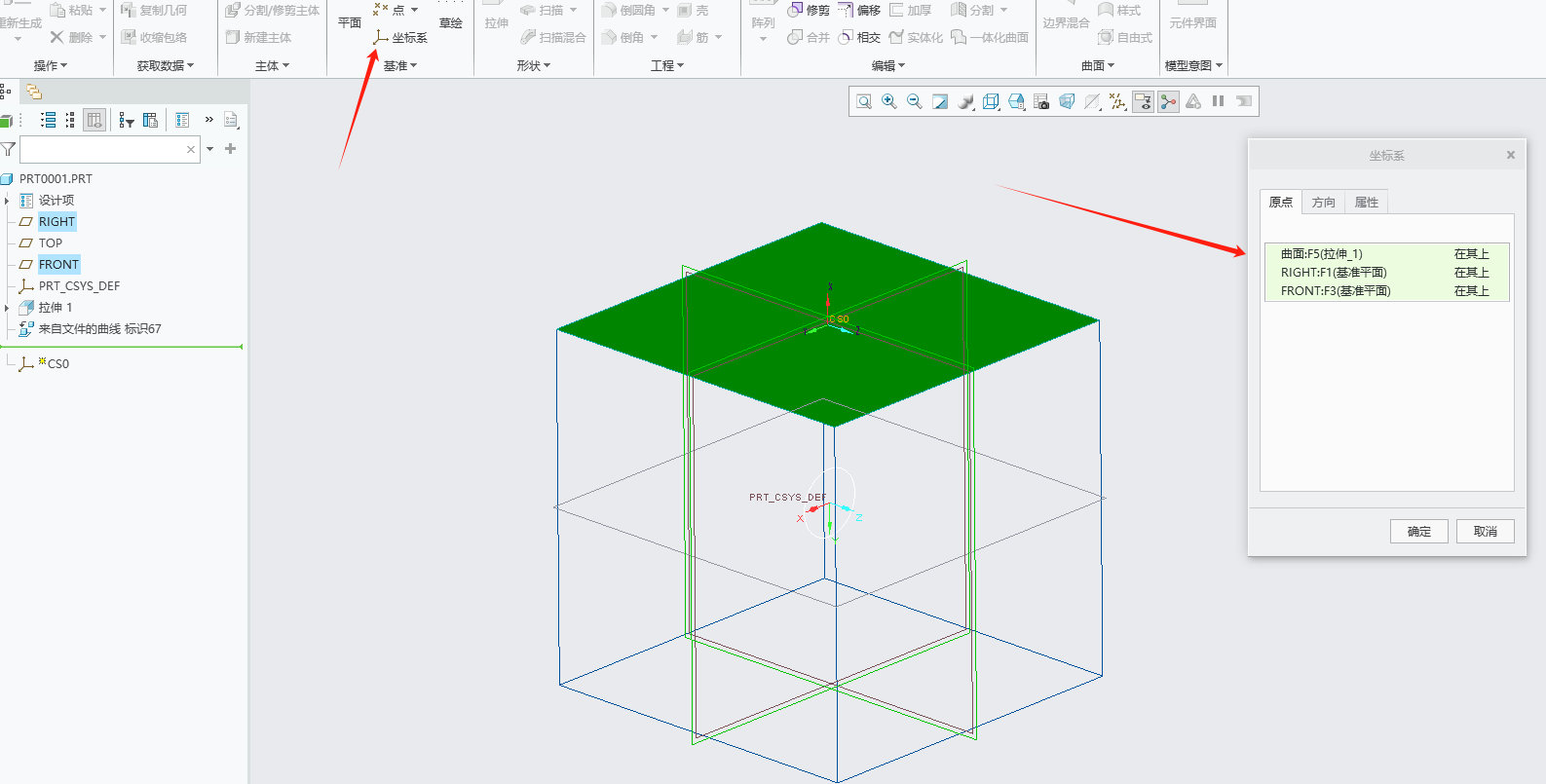Open the display style wireframe cube icon
The height and width of the screenshot is (784, 1546).
pos(991,101)
